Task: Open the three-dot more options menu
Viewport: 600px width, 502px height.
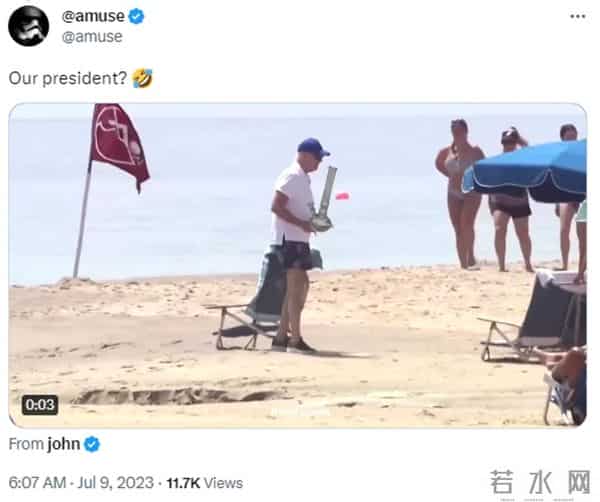Action: point(577,16)
